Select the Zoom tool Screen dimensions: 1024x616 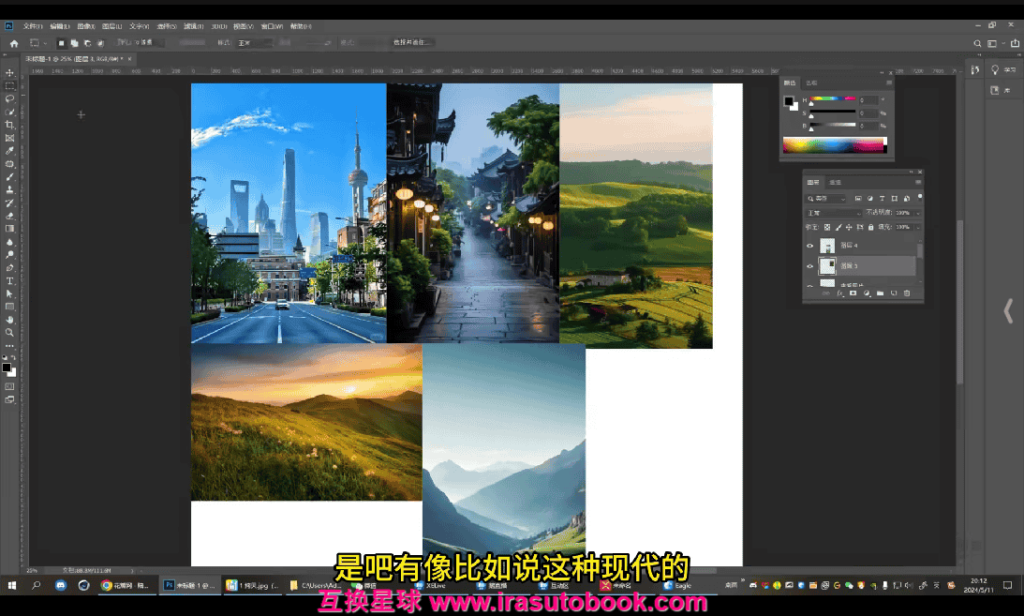10,332
